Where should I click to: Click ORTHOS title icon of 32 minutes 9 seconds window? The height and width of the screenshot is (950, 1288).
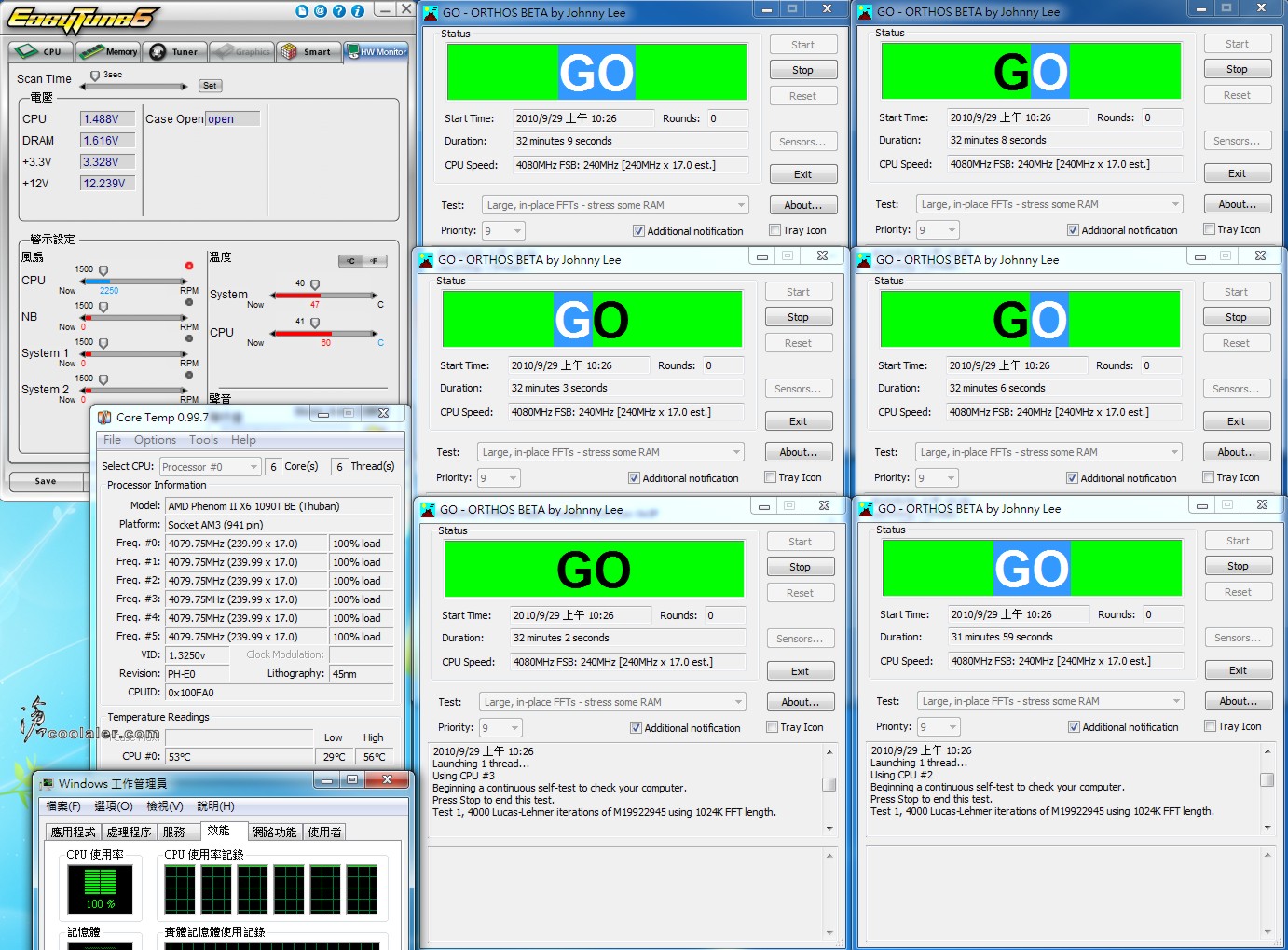point(431,13)
